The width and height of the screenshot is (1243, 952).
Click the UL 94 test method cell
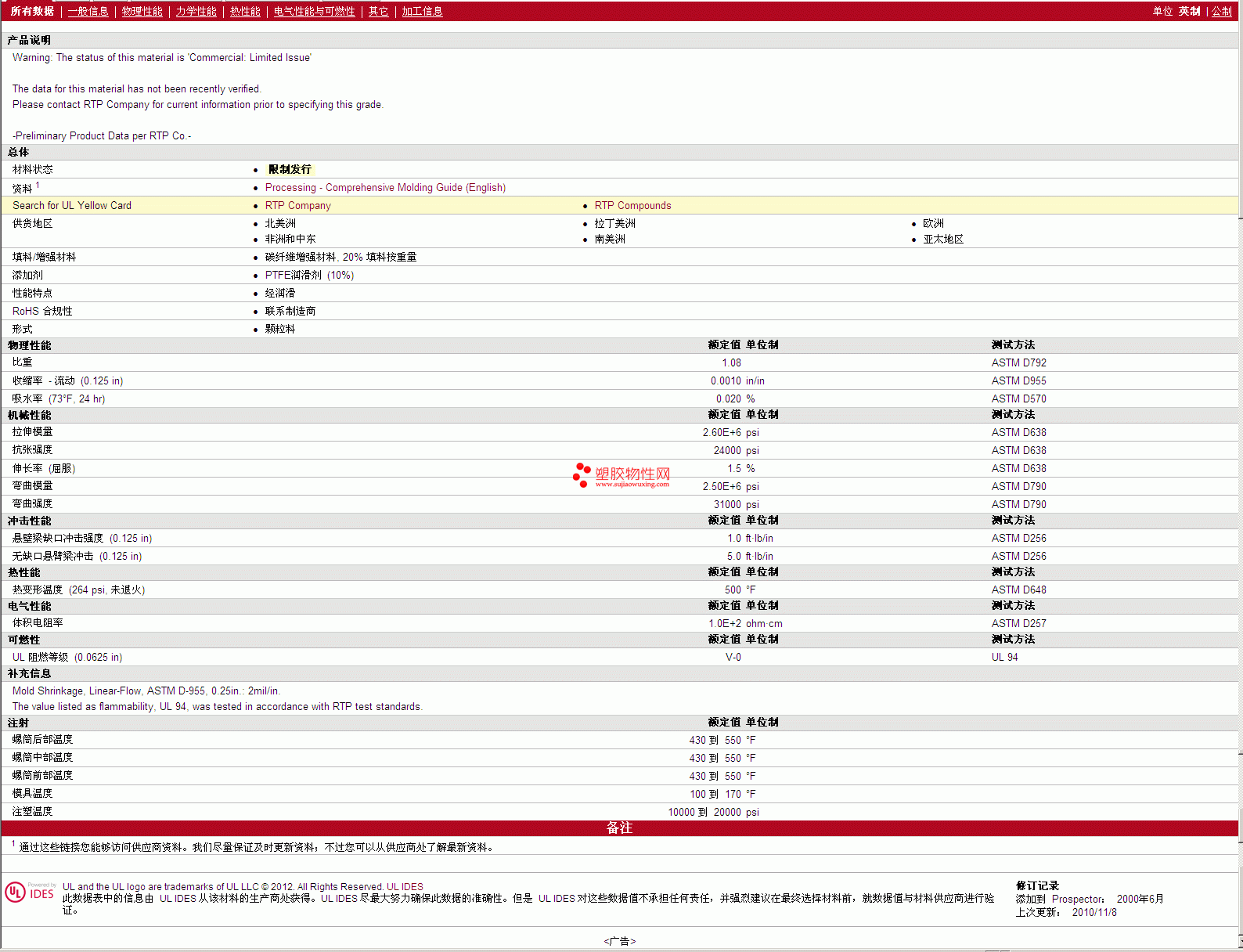[x=1004, y=657]
